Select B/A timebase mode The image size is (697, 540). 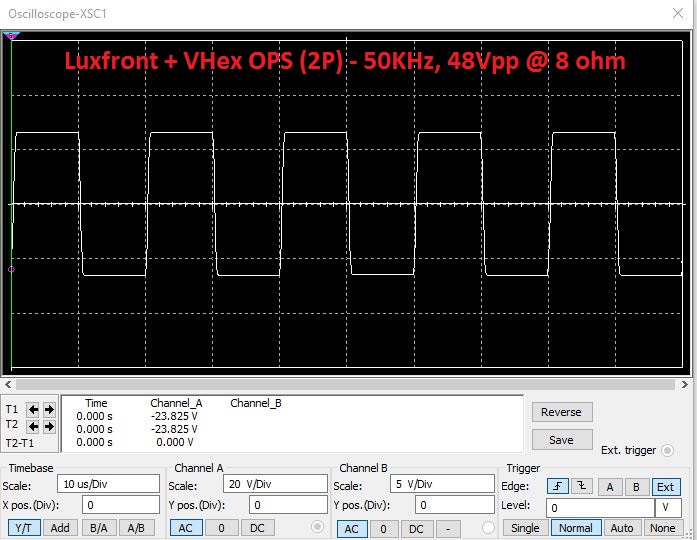pos(99,528)
